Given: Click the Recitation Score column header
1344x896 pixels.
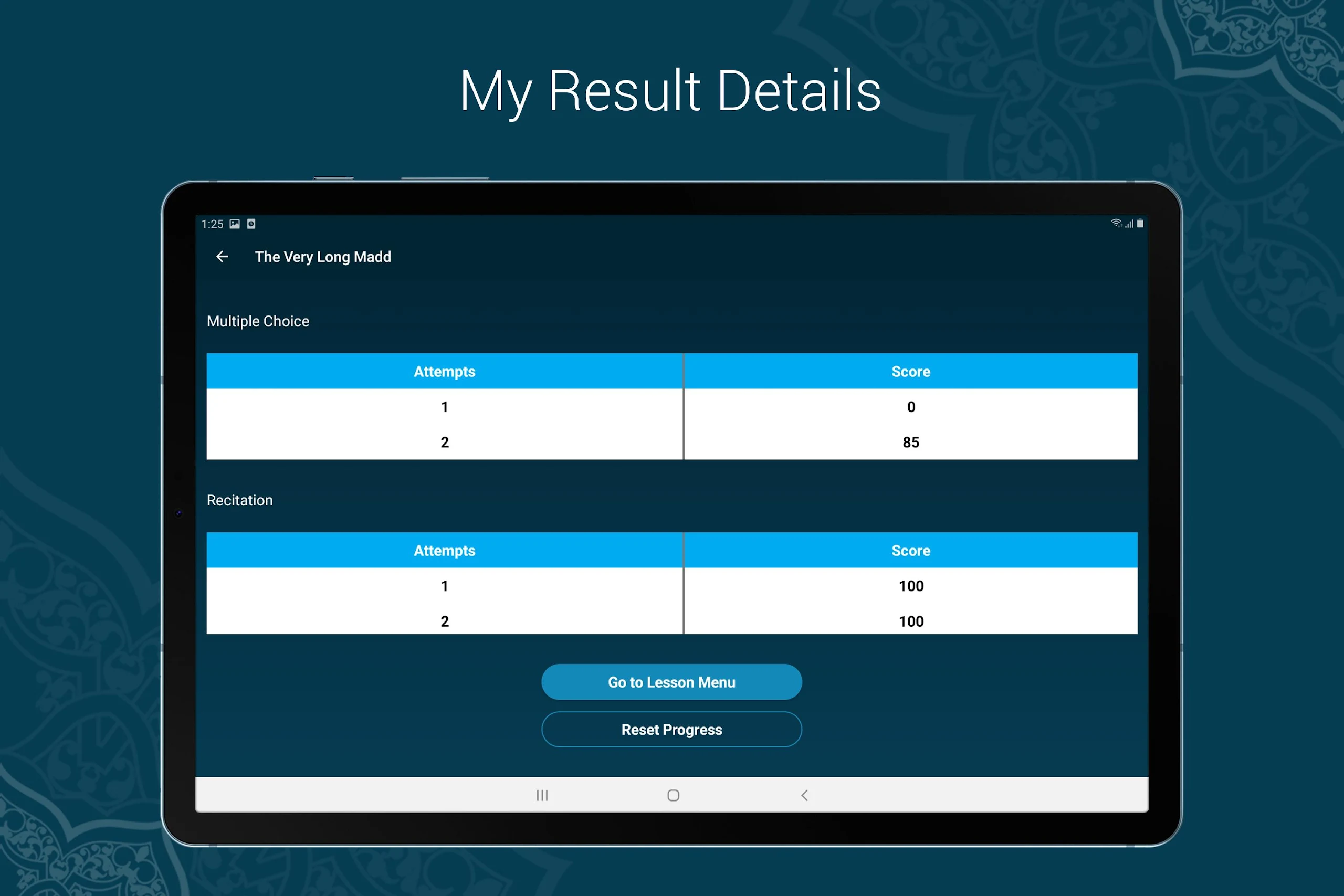Looking at the screenshot, I should tap(910, 550).
